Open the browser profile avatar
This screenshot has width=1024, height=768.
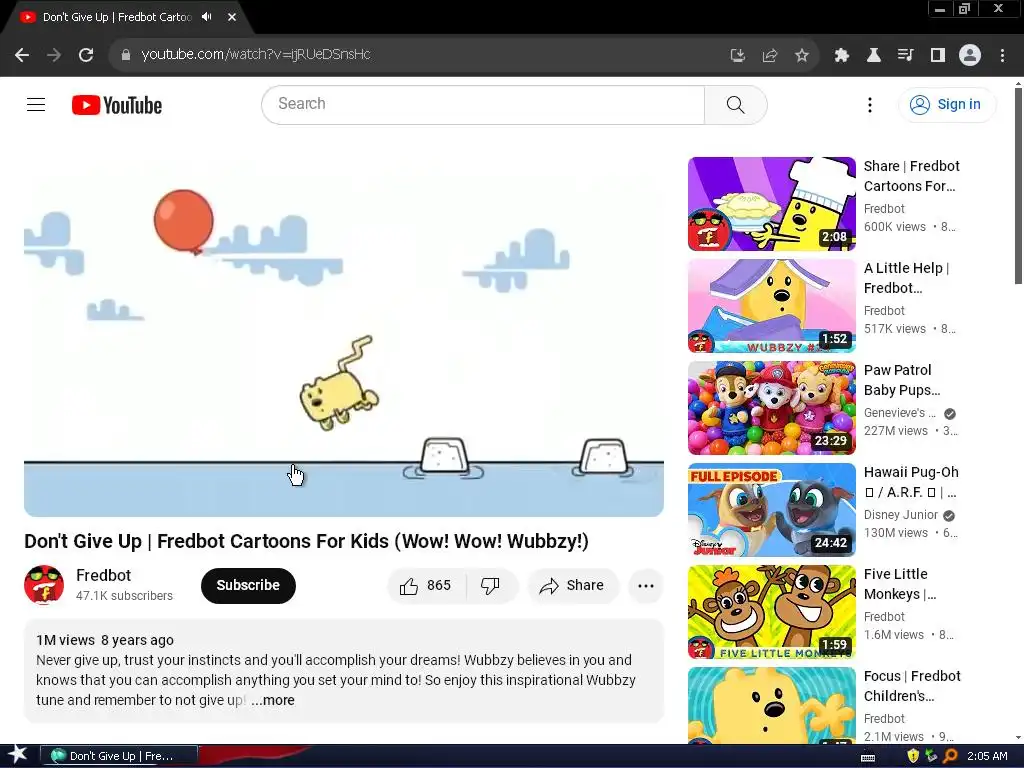[x=970, y=56]
